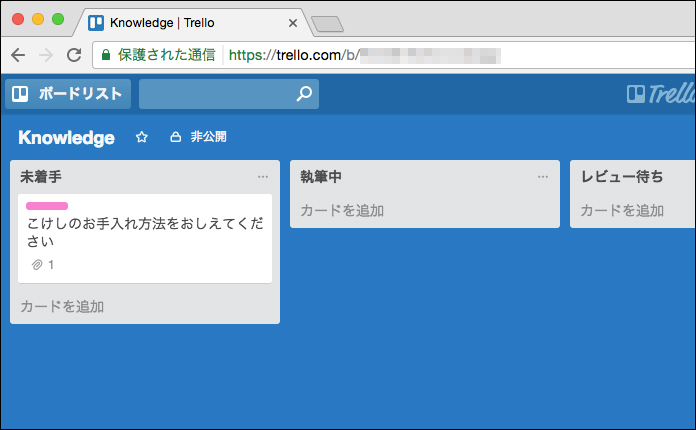
Task: Click the green secure lock icon
Action: (x=106, y=55)
